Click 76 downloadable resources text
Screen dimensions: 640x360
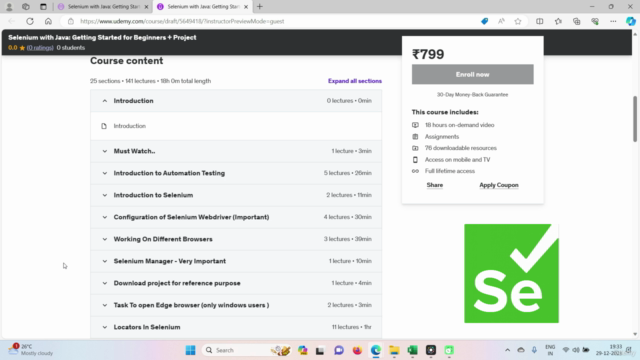point(461,148)
